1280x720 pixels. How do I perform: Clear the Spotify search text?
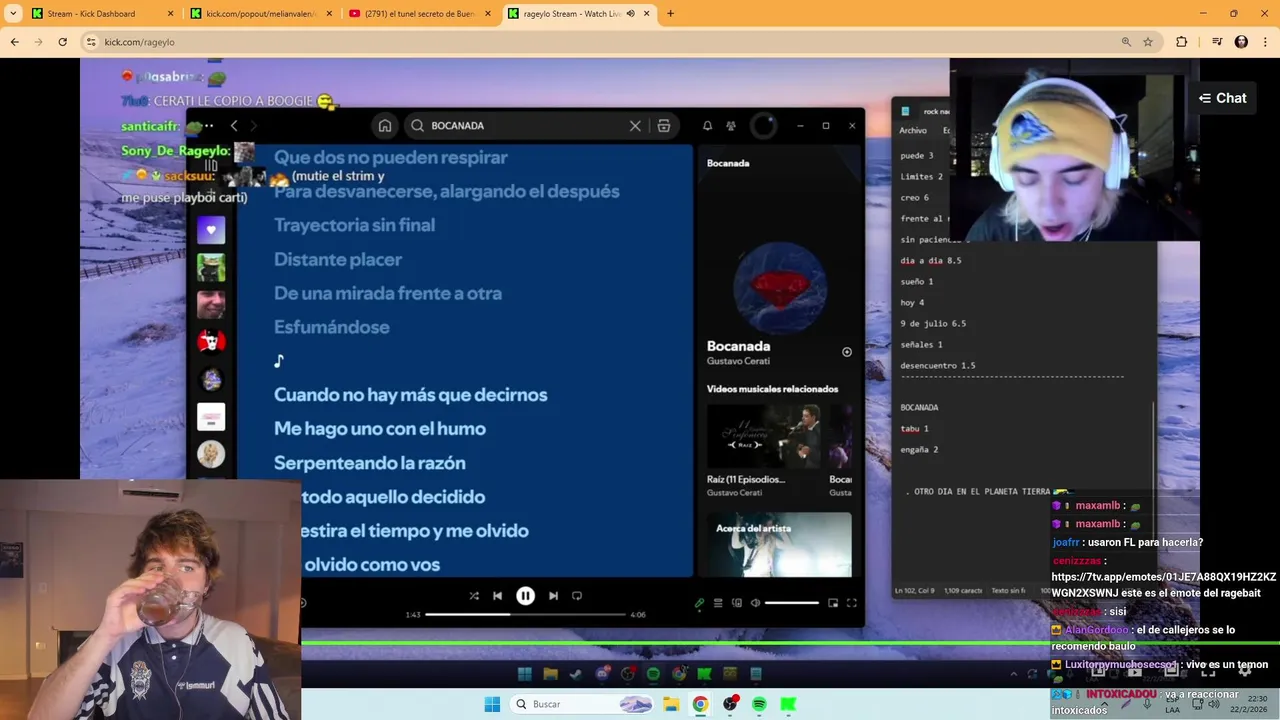[x=635, y=125]
